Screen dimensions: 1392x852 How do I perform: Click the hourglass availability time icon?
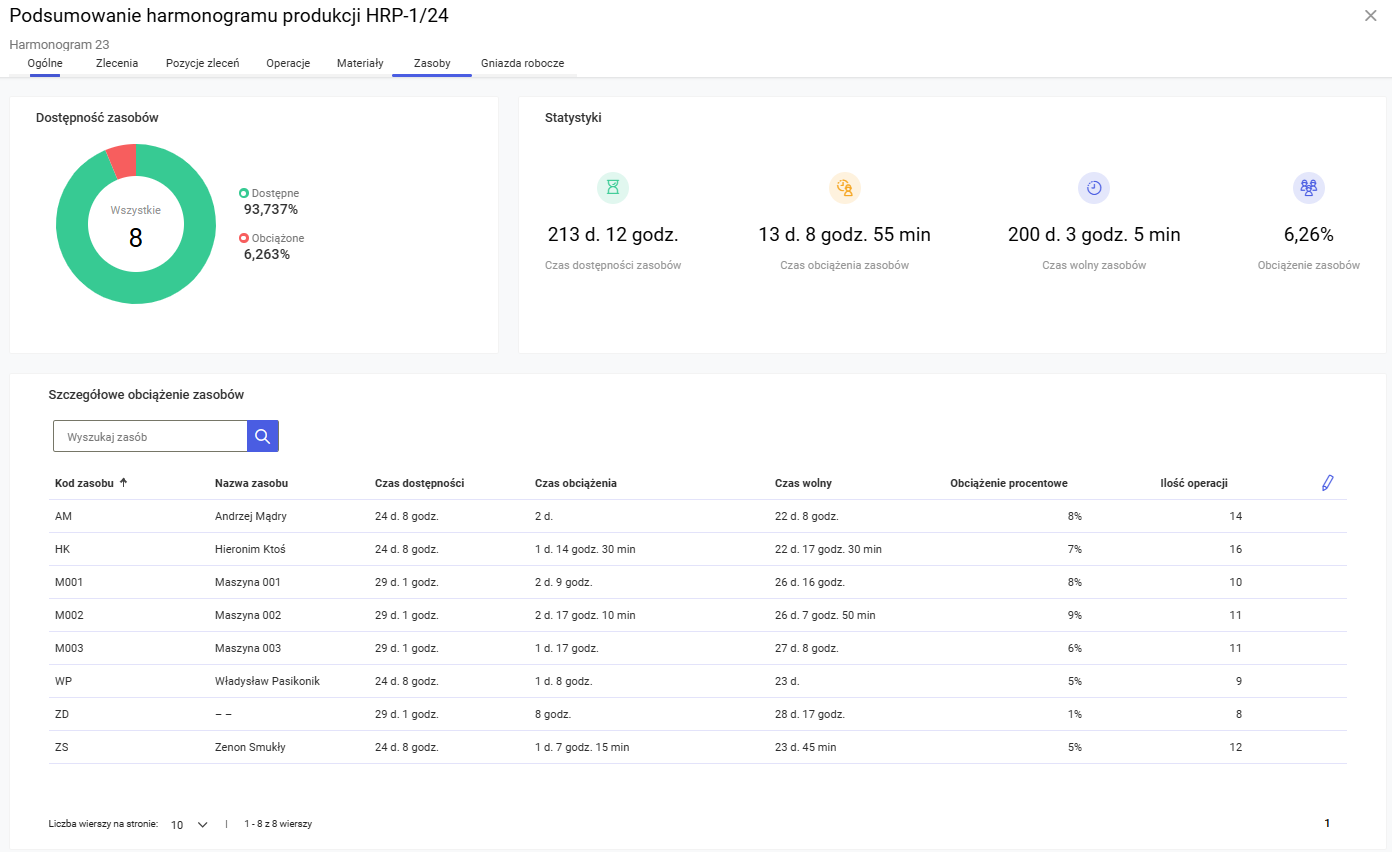pyautogui.click(x=613, y=187)
